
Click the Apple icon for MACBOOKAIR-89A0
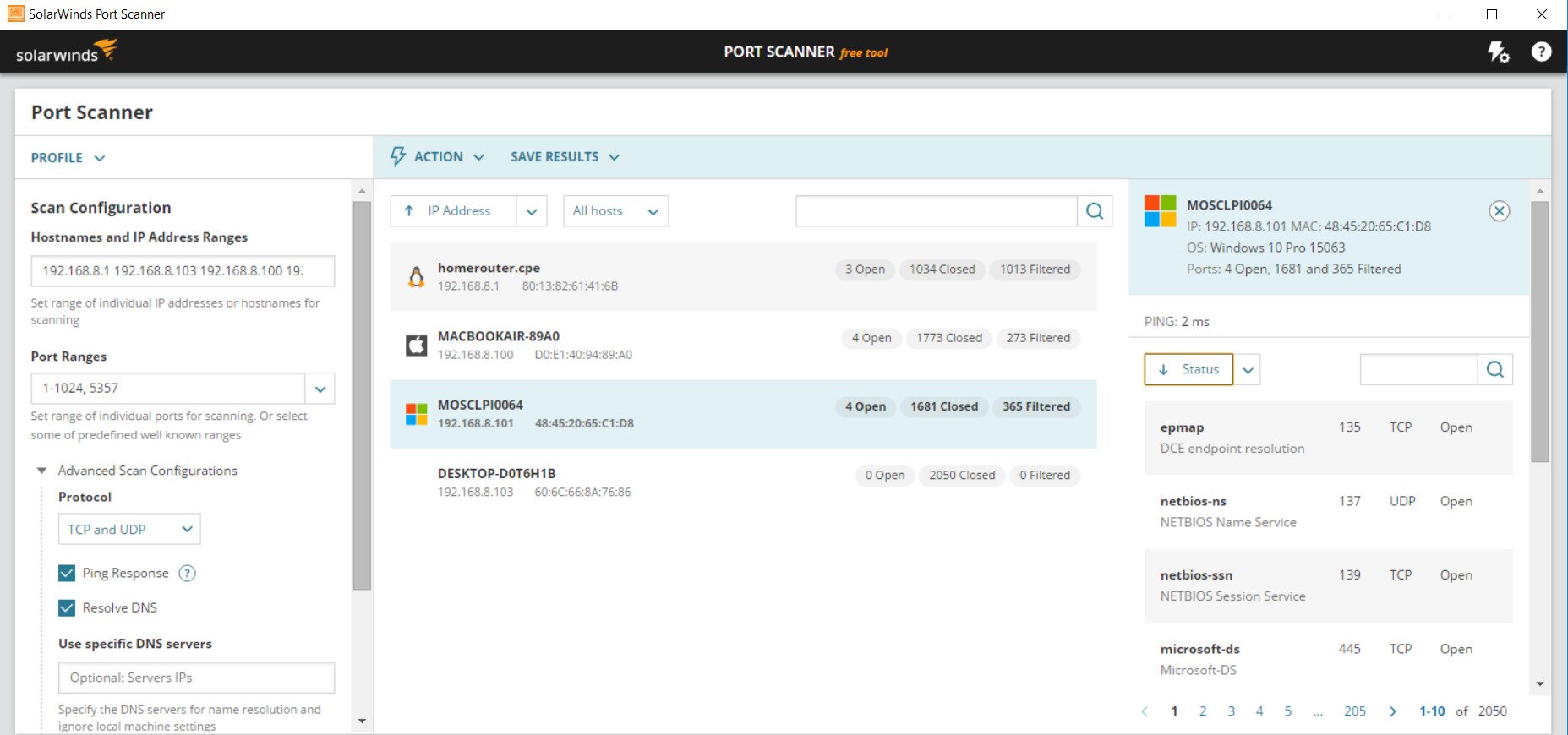click(416, 346)
